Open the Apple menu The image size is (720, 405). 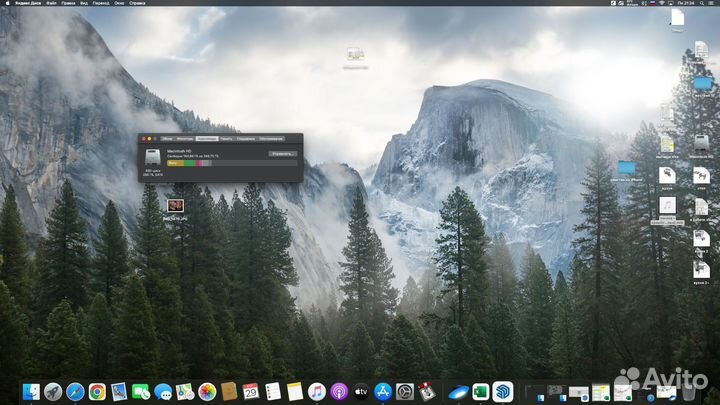coord(7,3)
